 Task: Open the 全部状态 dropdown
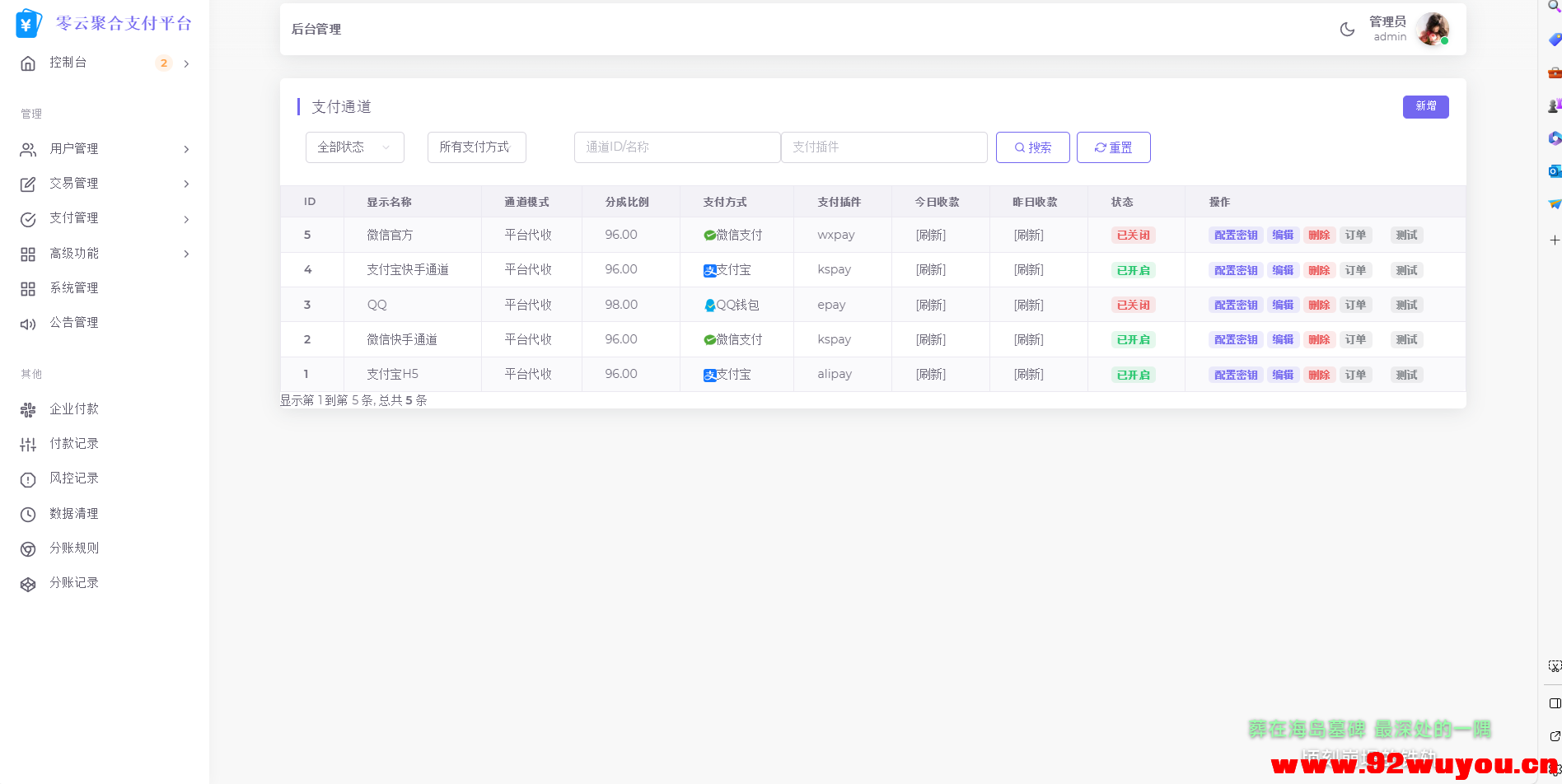point(354,147)
